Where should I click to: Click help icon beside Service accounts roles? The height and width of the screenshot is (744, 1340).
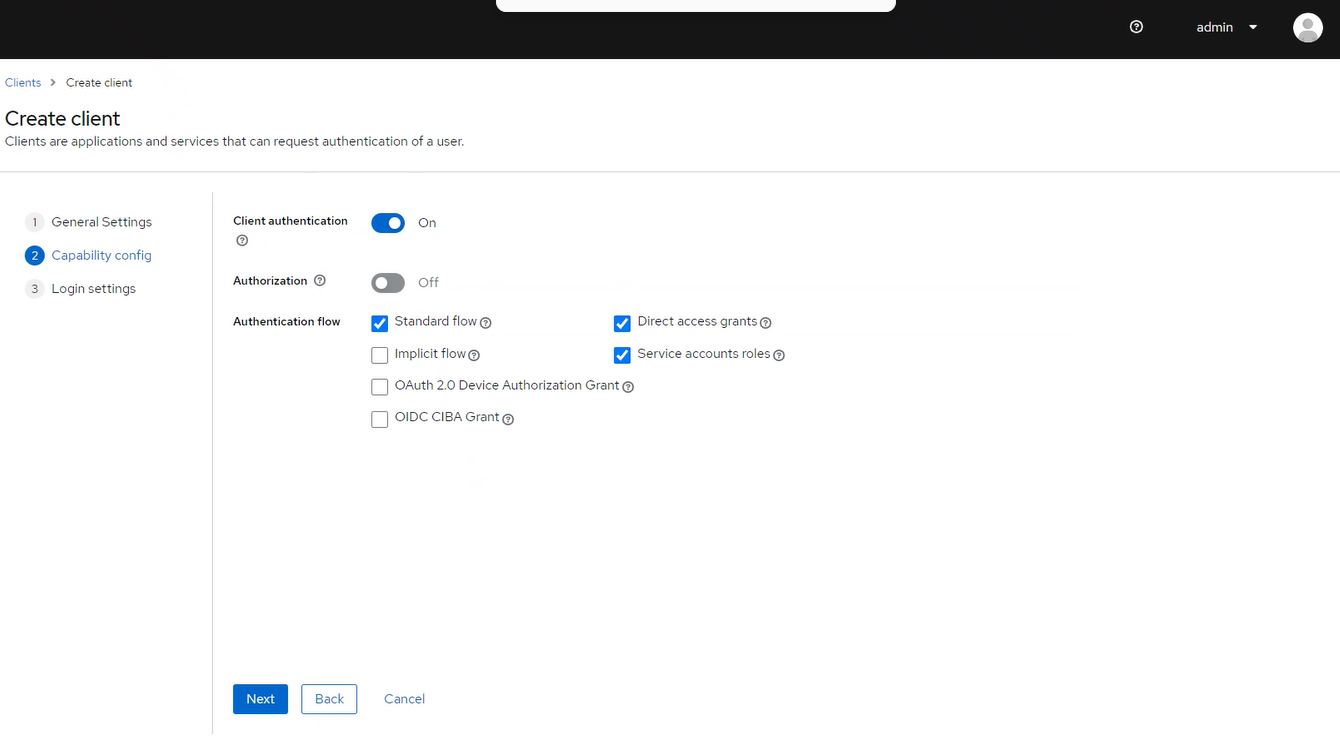coord(779,355)
